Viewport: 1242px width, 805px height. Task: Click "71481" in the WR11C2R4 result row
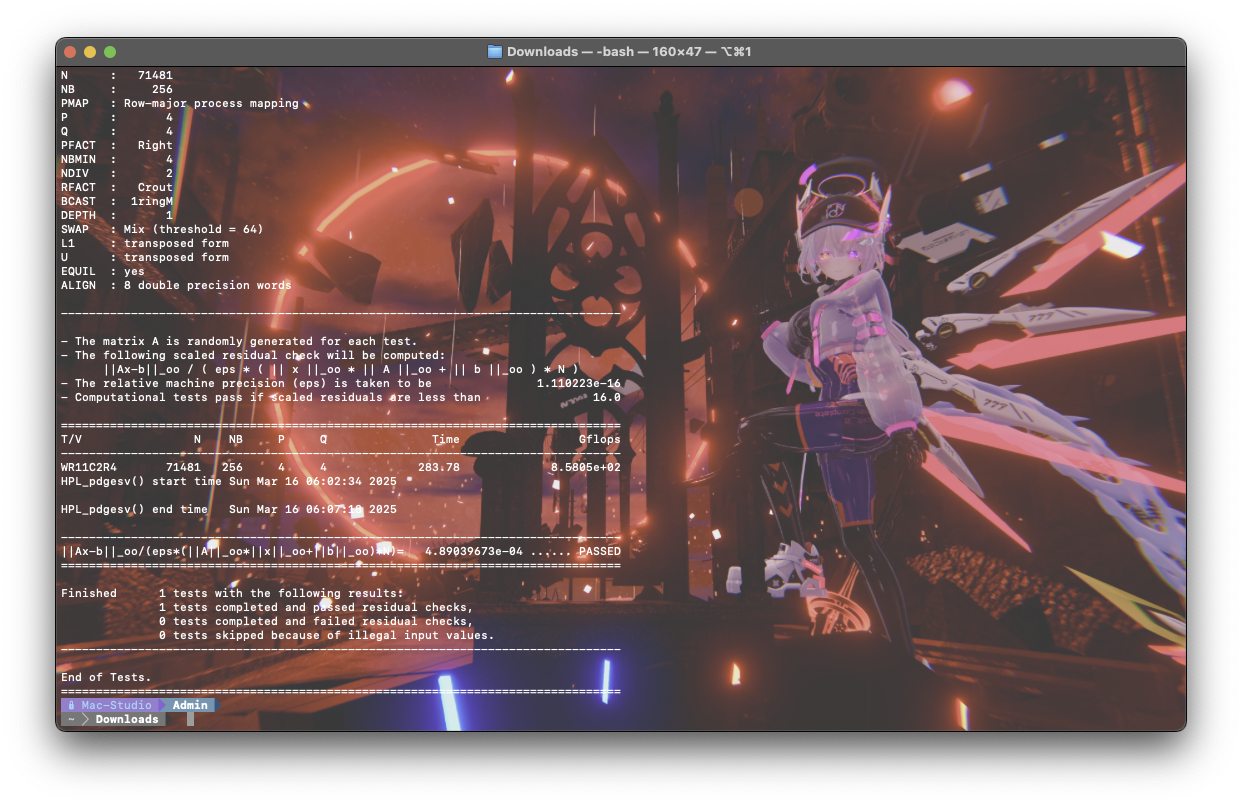coord(183,467)
